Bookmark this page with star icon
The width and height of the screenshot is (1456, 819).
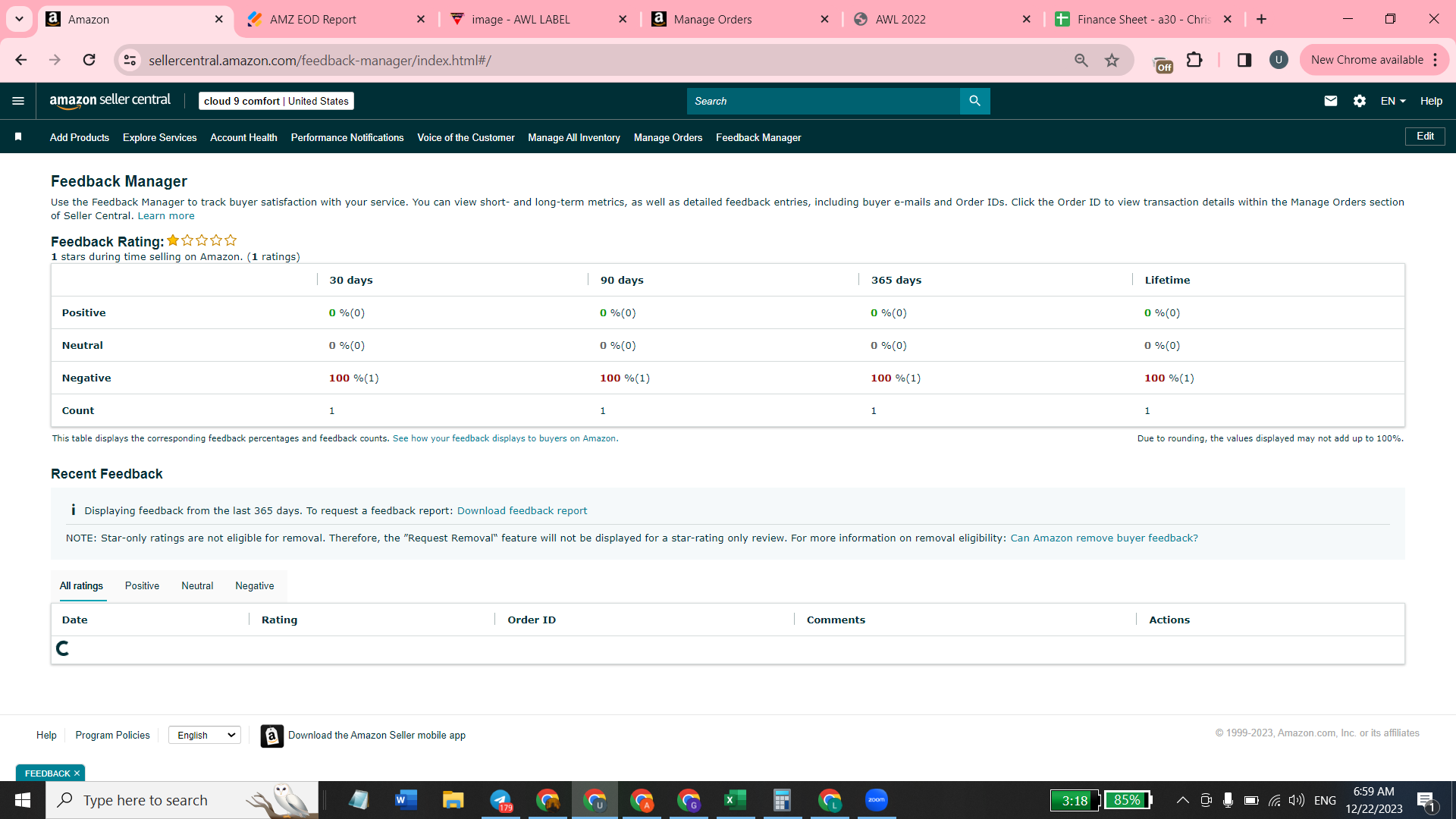click(x=1112, y=60)
